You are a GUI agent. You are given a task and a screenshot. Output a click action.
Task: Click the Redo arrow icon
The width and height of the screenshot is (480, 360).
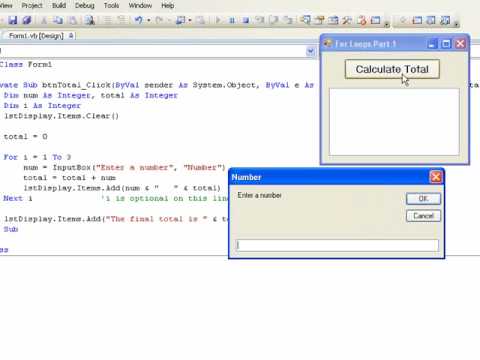159,20
